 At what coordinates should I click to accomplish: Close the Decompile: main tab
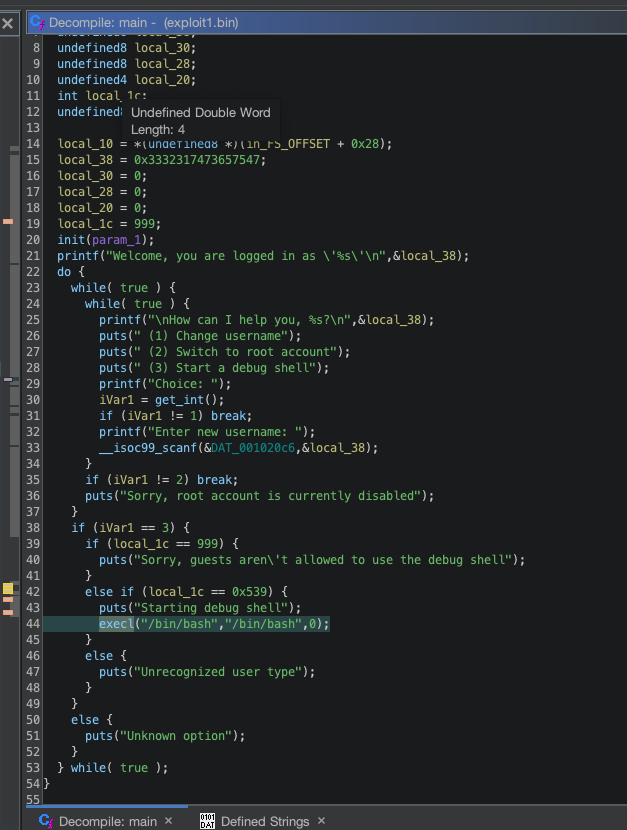click(168, 821)
